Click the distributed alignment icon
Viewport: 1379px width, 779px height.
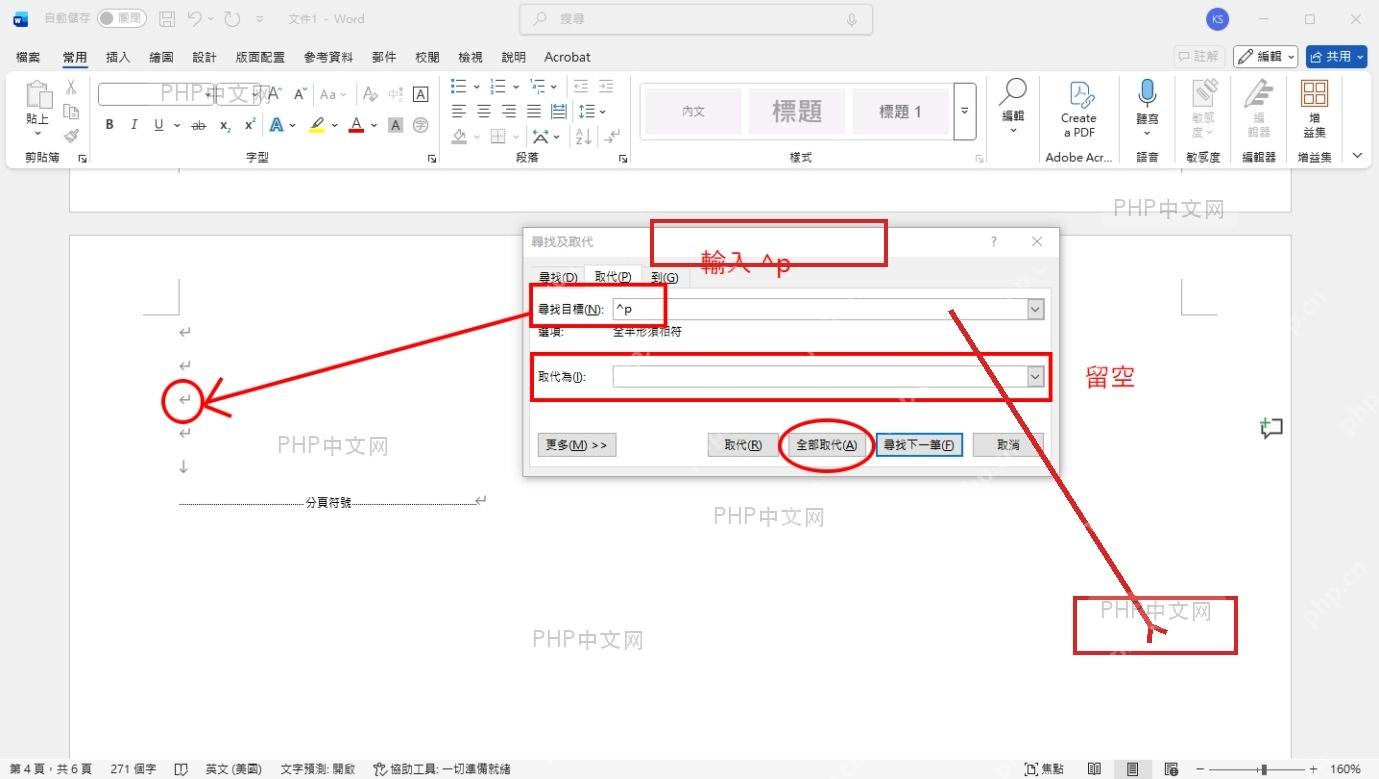(x=559, y=111)
